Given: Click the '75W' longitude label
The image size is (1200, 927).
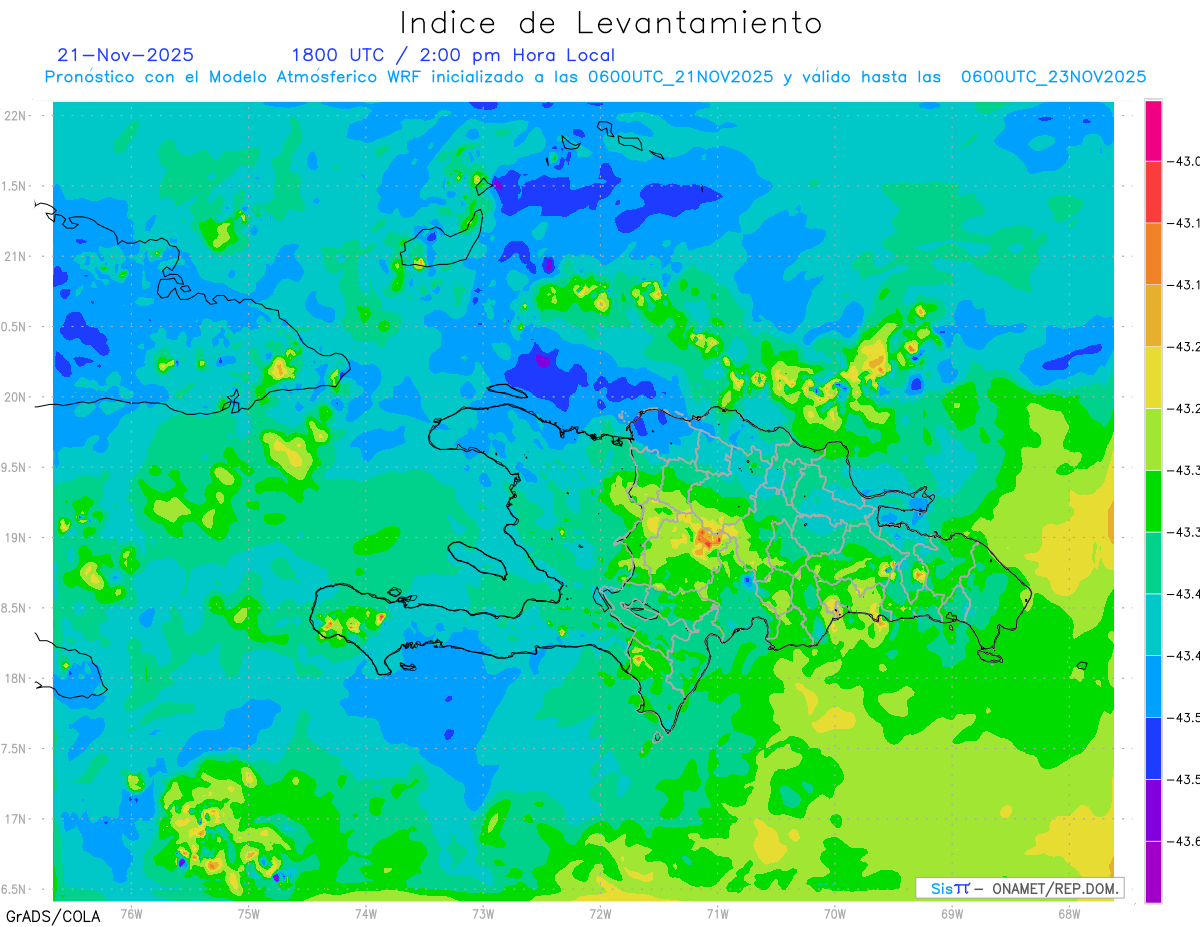Looking at the screenshot, I should click(x=249, y=914).
